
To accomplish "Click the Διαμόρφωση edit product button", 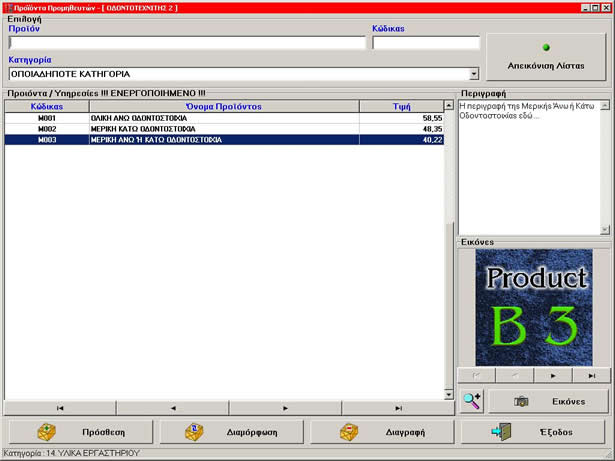I will [231, 432].
